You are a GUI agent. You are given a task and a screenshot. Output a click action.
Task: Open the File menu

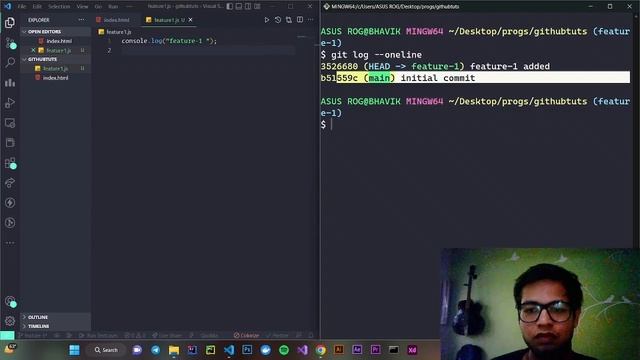[22, 7]
